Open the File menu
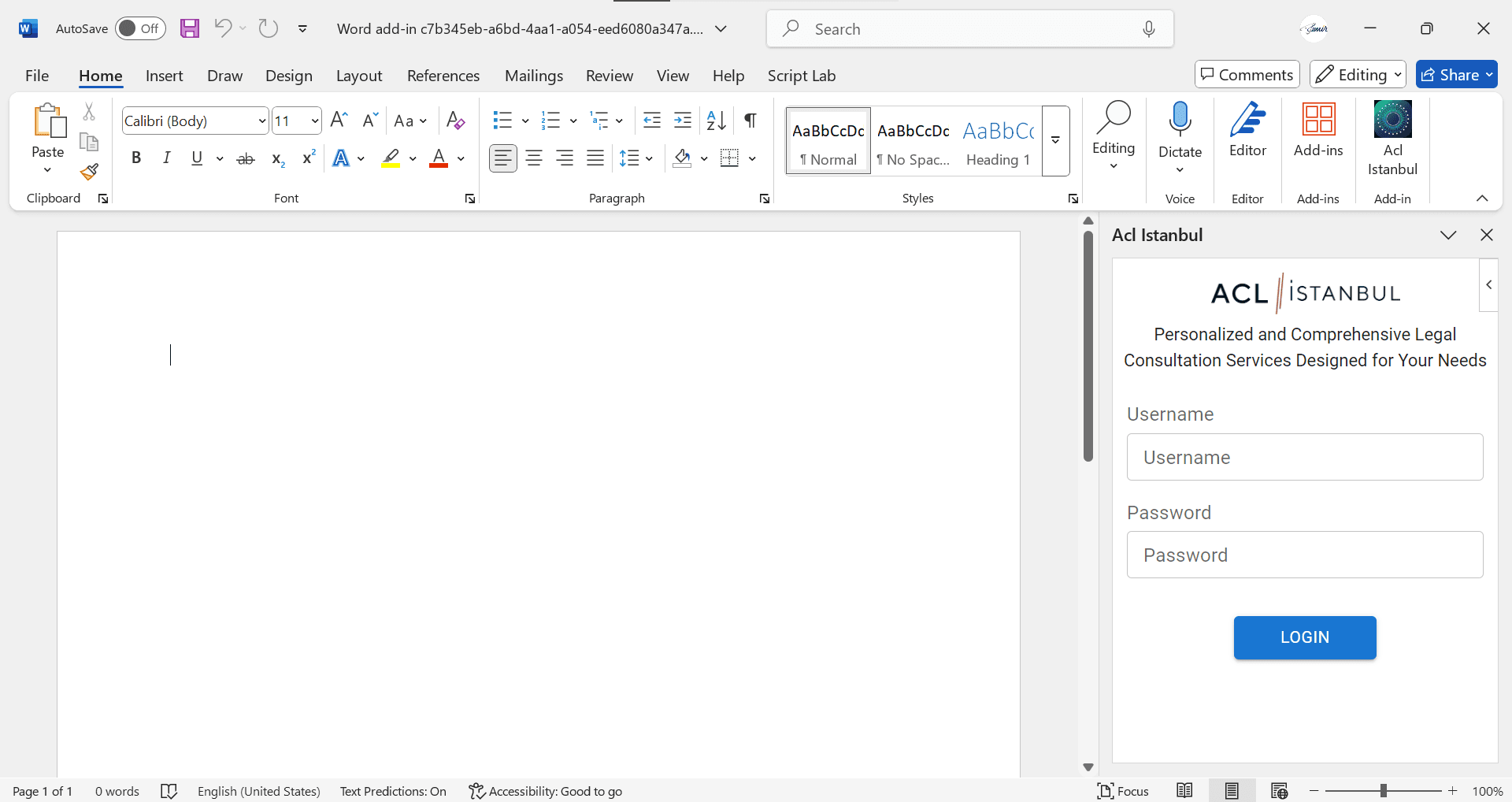1512x802 pixels. (x=37, y=76)
